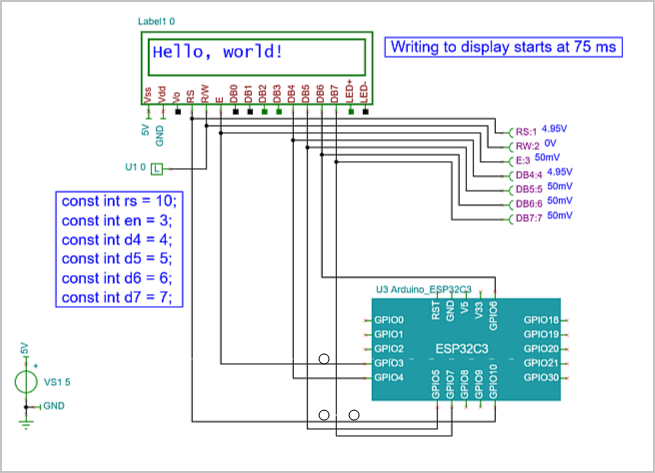Click the Hello, world! LCD display screen

tap(260, 57)
